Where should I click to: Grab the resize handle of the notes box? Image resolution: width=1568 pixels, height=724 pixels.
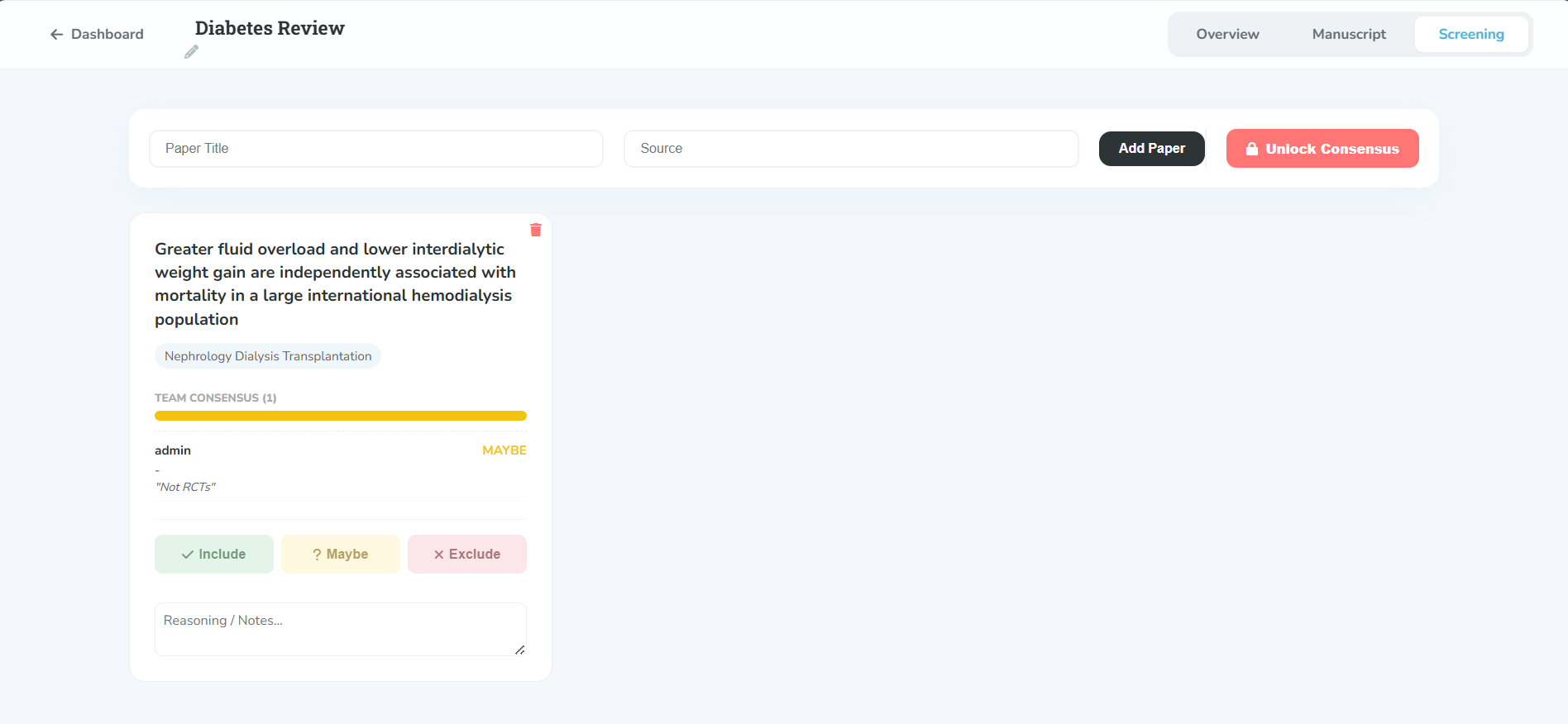click(x=519, y=650)
